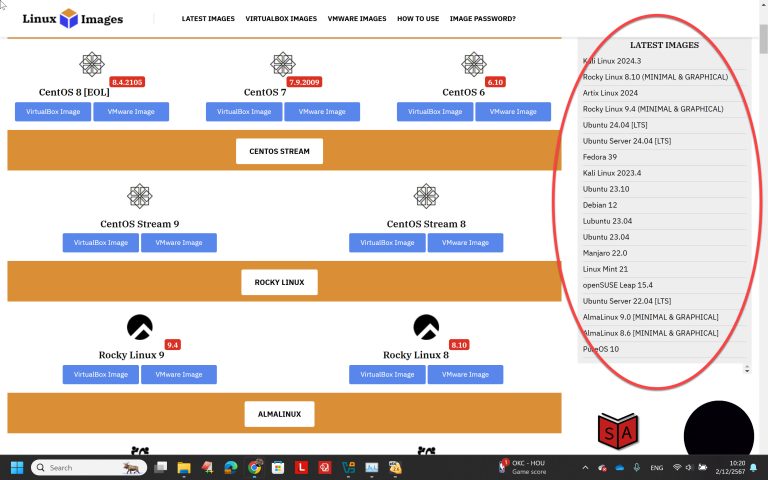Click the ALMALINUX section button

coord(279,414)
